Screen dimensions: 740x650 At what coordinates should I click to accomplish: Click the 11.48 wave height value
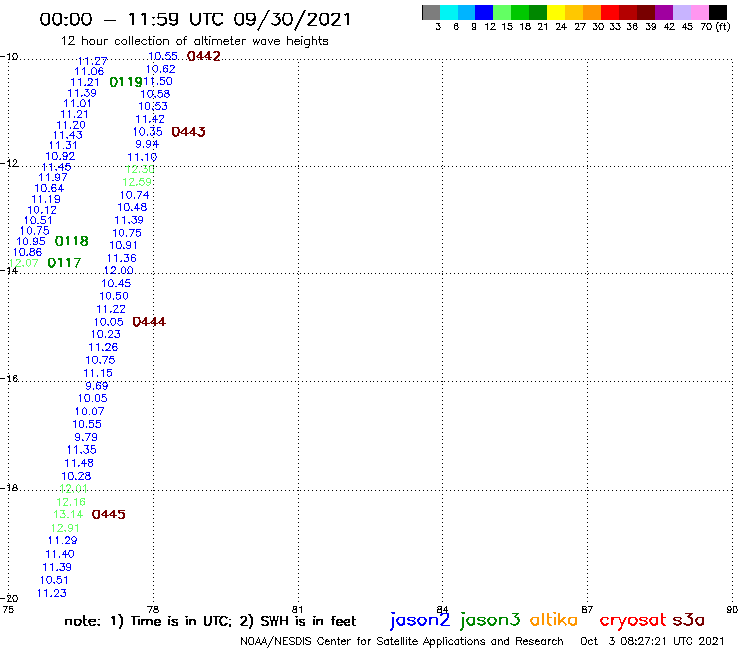pyautogui.click(x=79, y=464)
